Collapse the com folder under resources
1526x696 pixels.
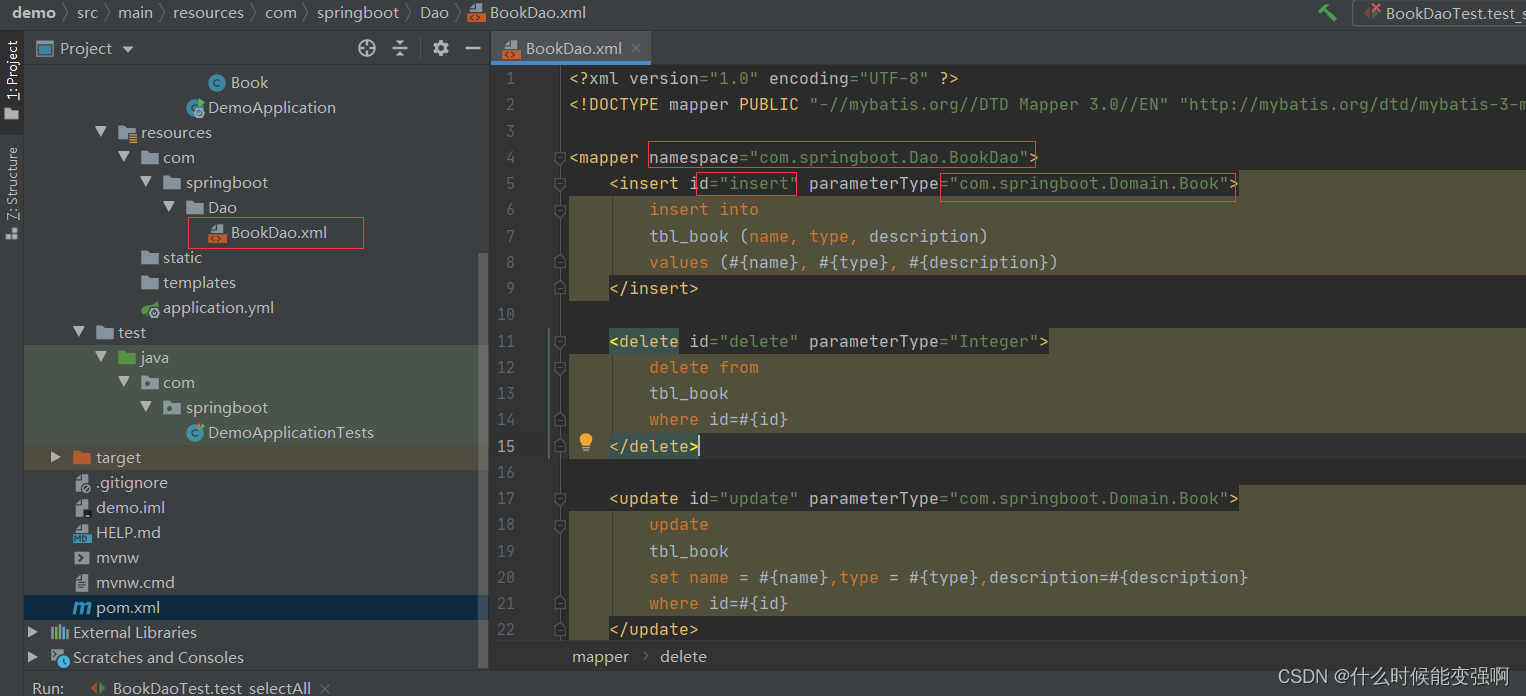(x=124, y=157)
